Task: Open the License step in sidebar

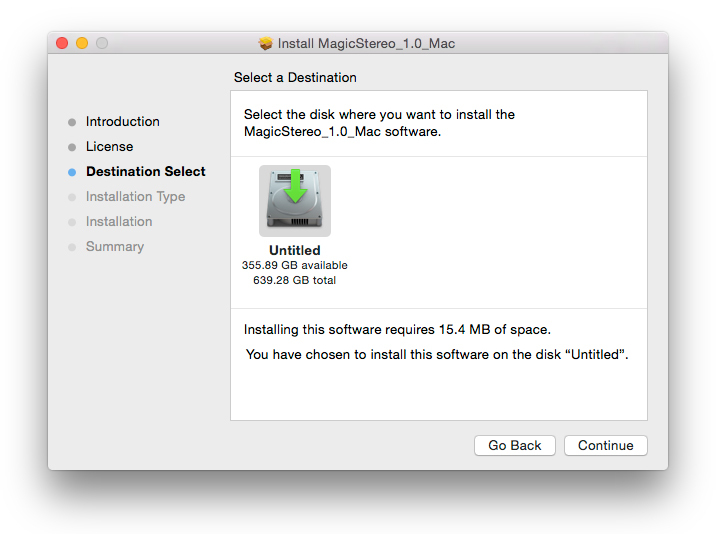Action: pos(109,147)
